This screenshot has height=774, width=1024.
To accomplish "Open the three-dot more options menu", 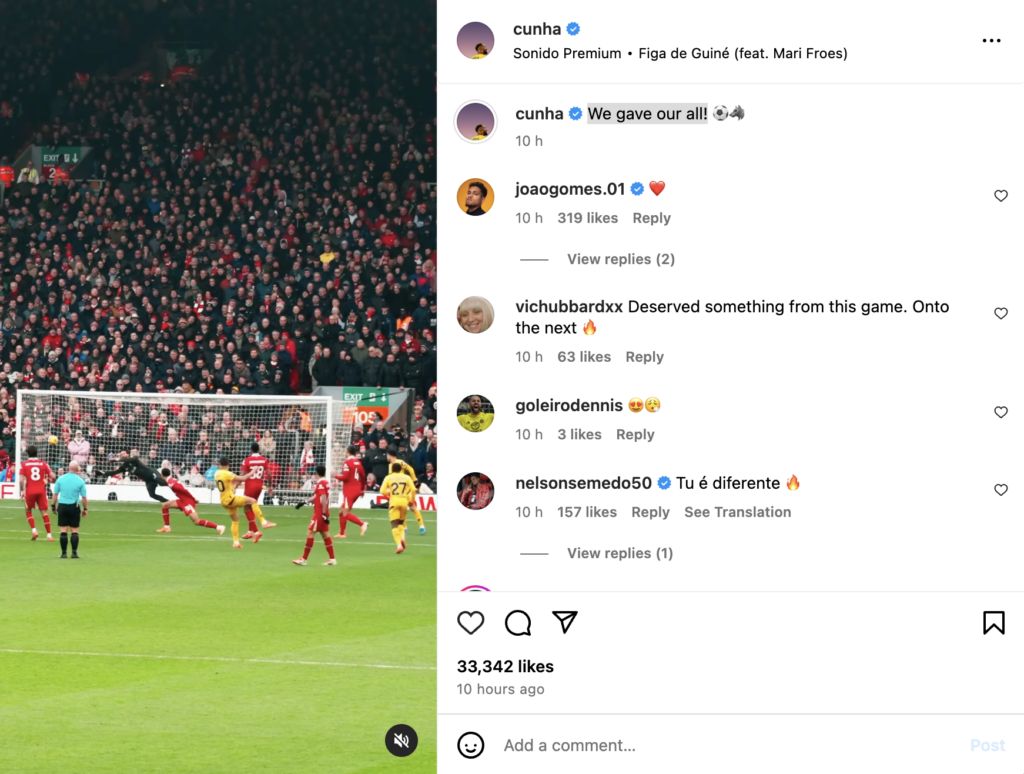I will point(991,40).
